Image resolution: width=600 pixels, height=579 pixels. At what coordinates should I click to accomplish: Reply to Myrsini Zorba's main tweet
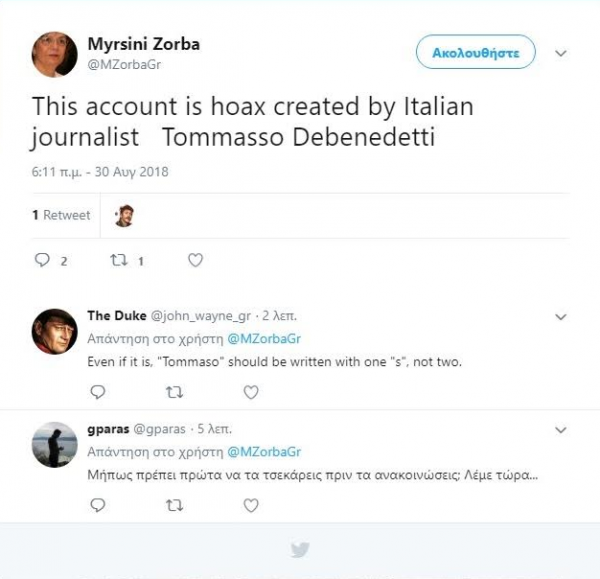pos(43,260)
